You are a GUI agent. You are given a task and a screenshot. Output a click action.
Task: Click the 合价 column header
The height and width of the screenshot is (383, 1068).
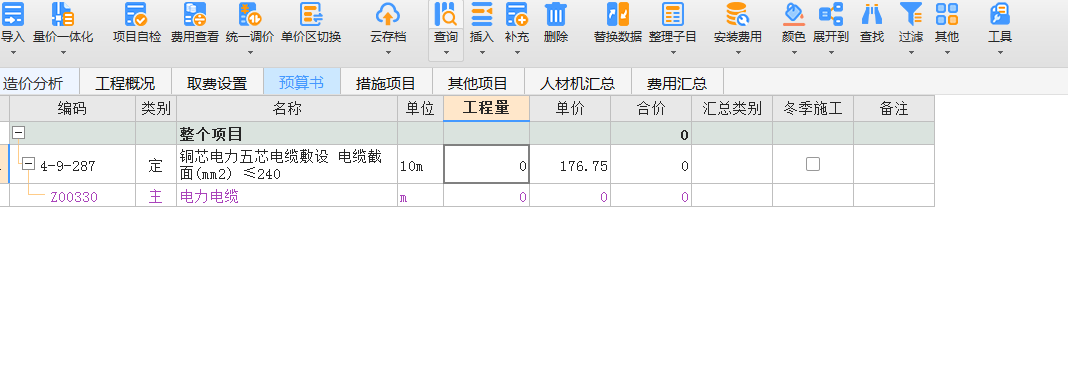[x=651, y=108]
